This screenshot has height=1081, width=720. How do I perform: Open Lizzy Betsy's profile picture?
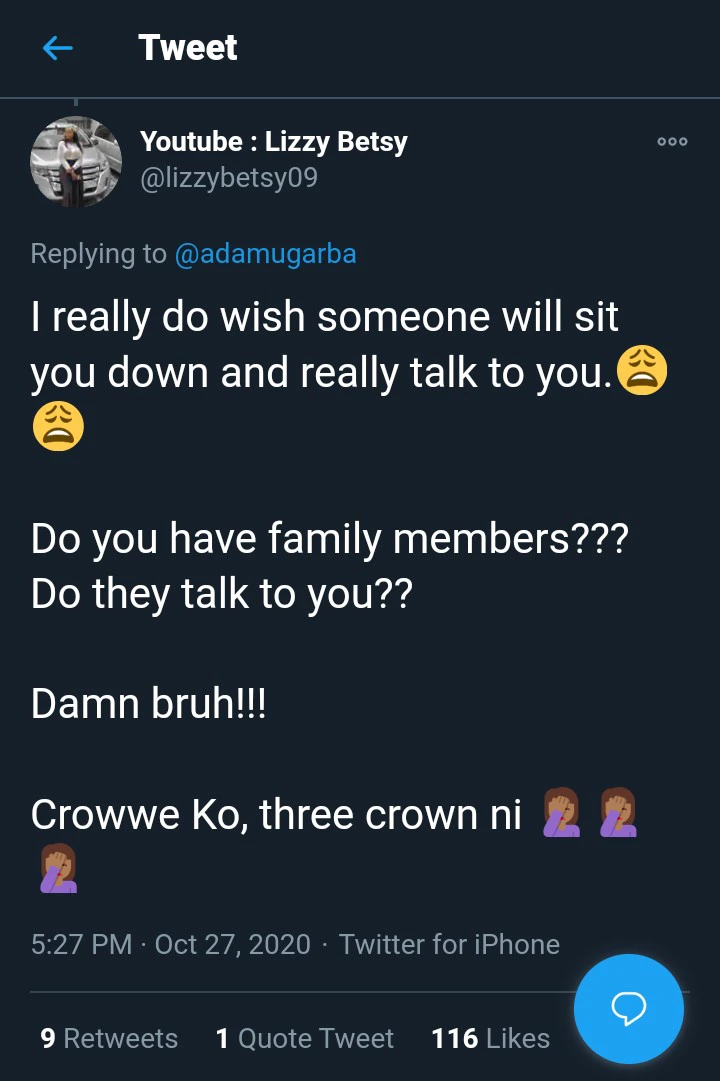pos(76,161)
